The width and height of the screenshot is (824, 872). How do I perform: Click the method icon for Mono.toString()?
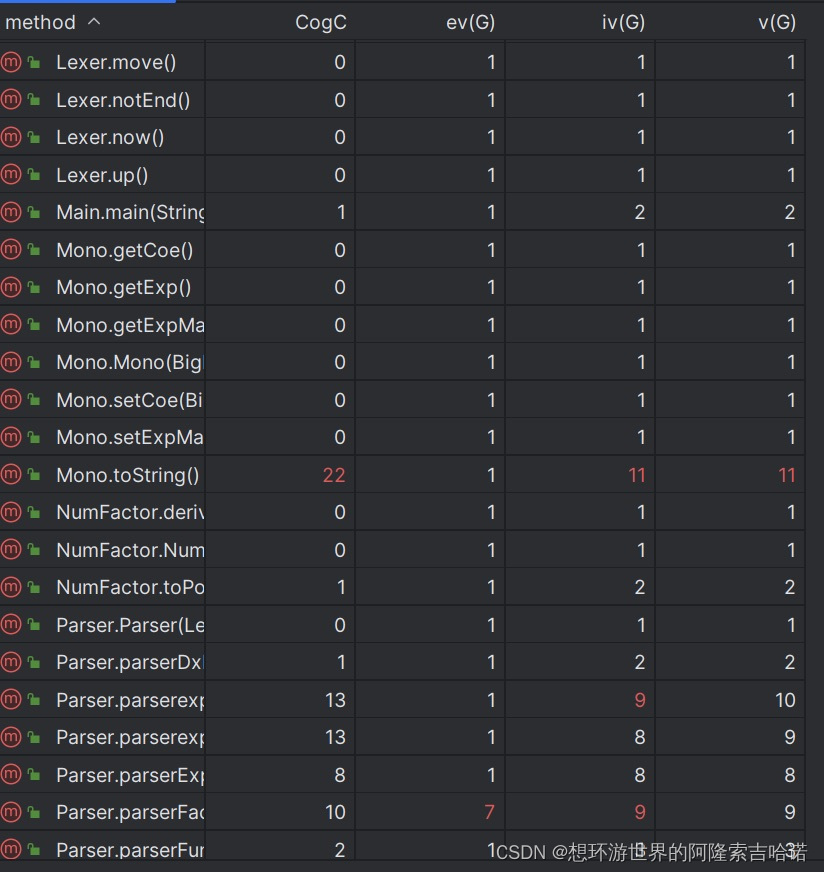tap(11, 474)
